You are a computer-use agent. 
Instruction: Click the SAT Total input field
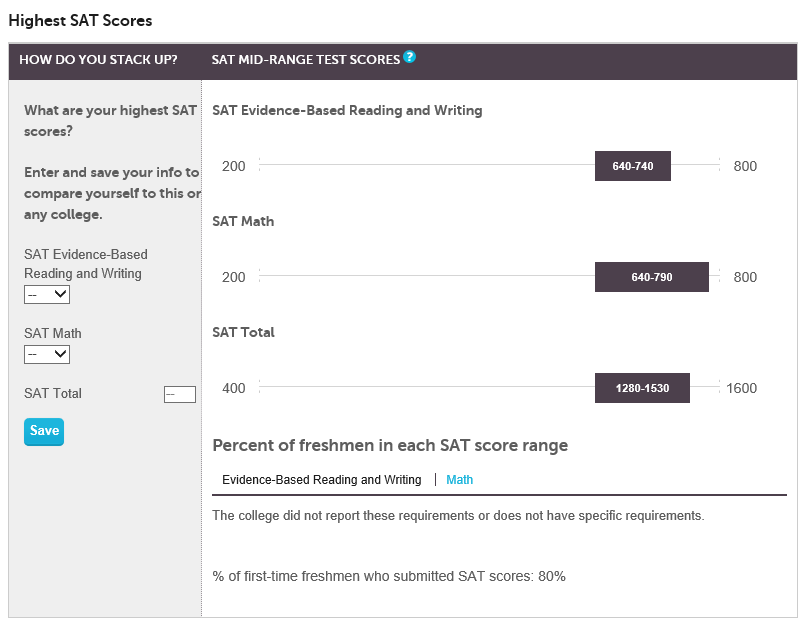(x=180, y=394)
